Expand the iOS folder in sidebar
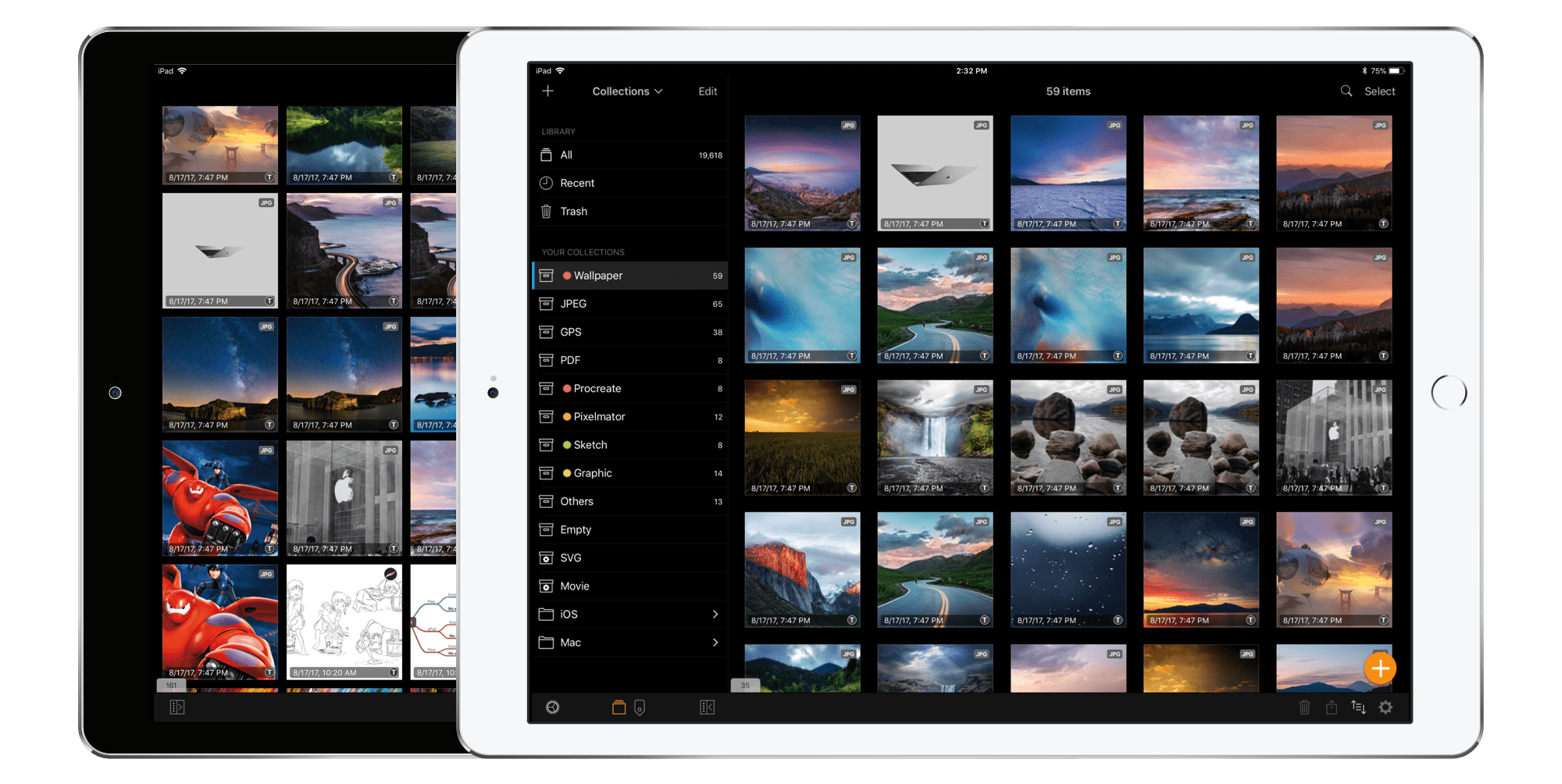This screenshot has height=784, width=1562. 715,615
